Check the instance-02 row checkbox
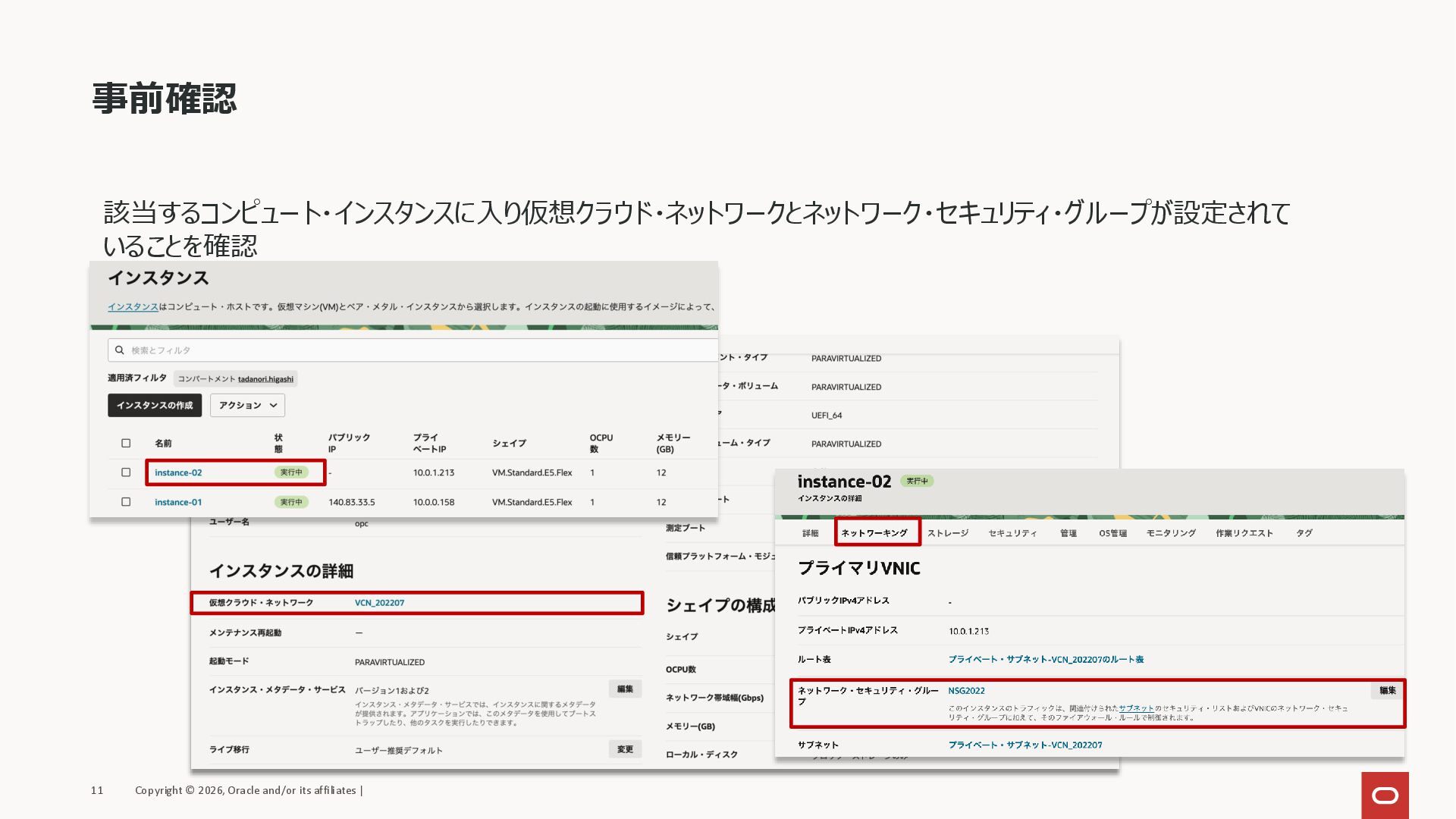 pyautogui.click(x=126, y=472)
